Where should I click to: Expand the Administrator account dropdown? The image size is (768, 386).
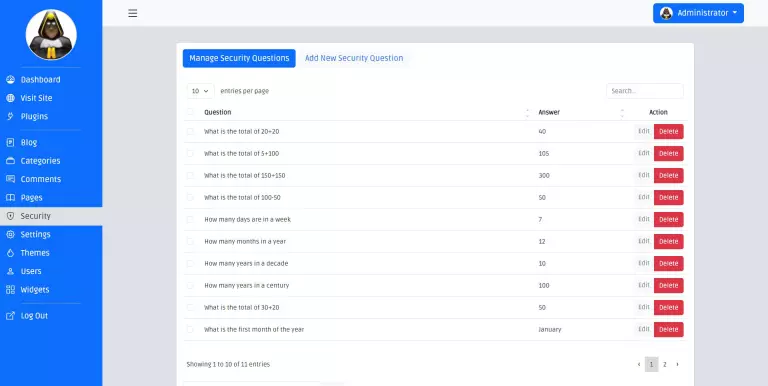(x=698, y=13)
